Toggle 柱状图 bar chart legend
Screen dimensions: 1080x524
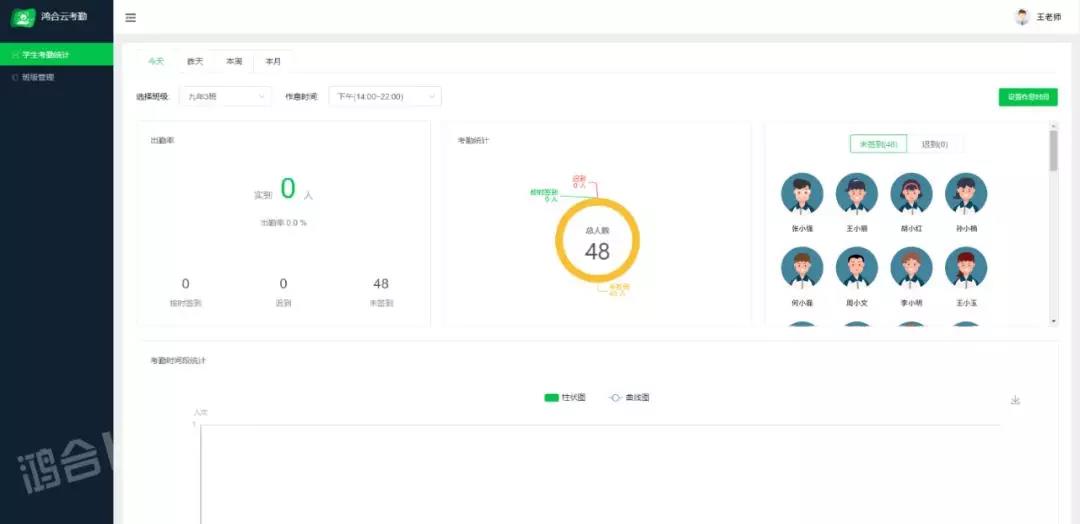coord(565,398)
